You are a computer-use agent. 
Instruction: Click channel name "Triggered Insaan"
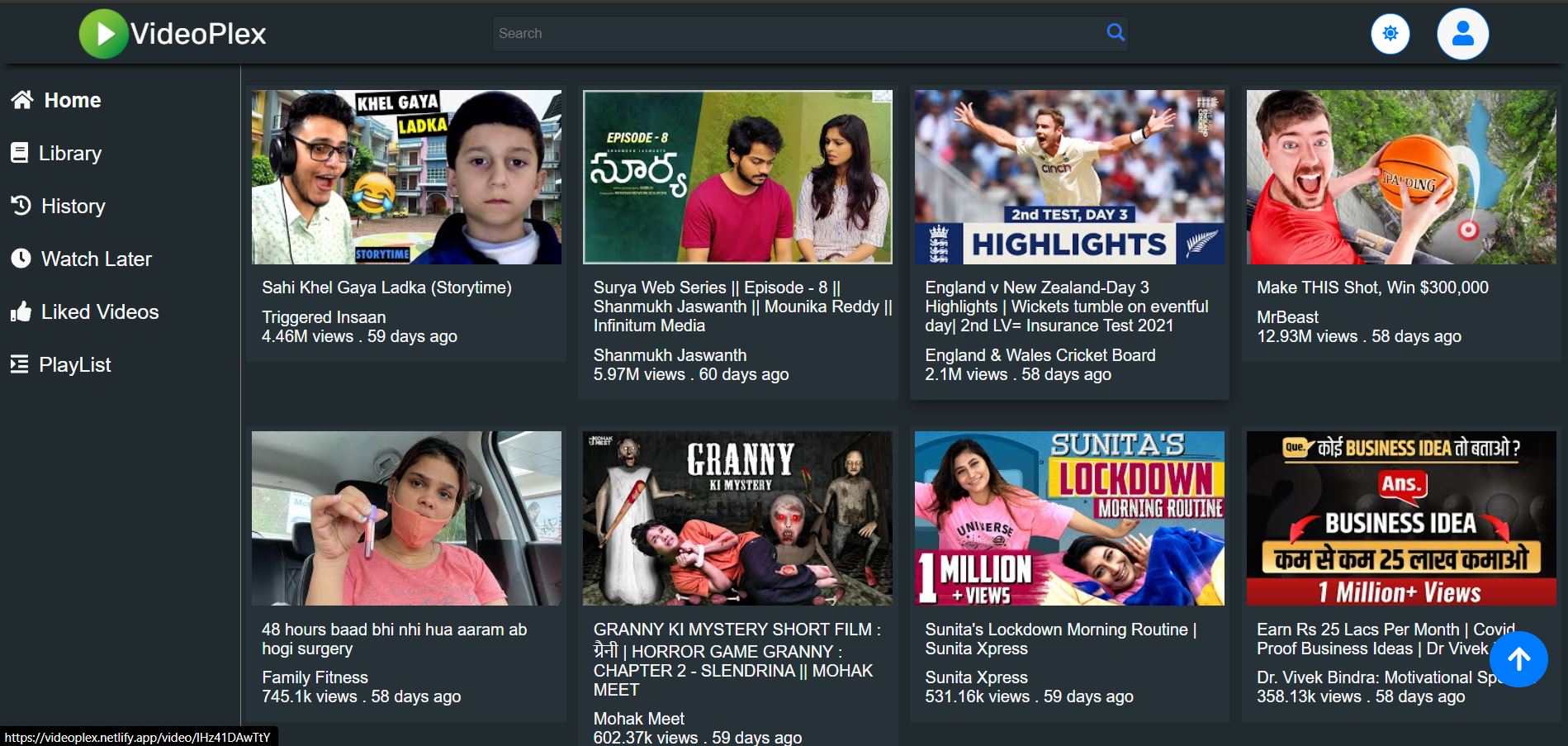pos(324,317)
